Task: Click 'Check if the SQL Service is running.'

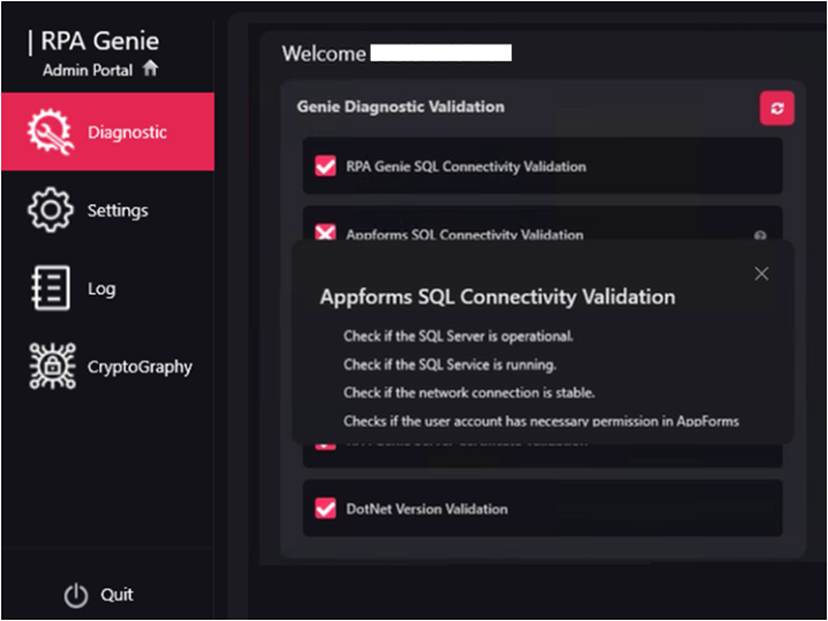Action: [x=450, y=364]
